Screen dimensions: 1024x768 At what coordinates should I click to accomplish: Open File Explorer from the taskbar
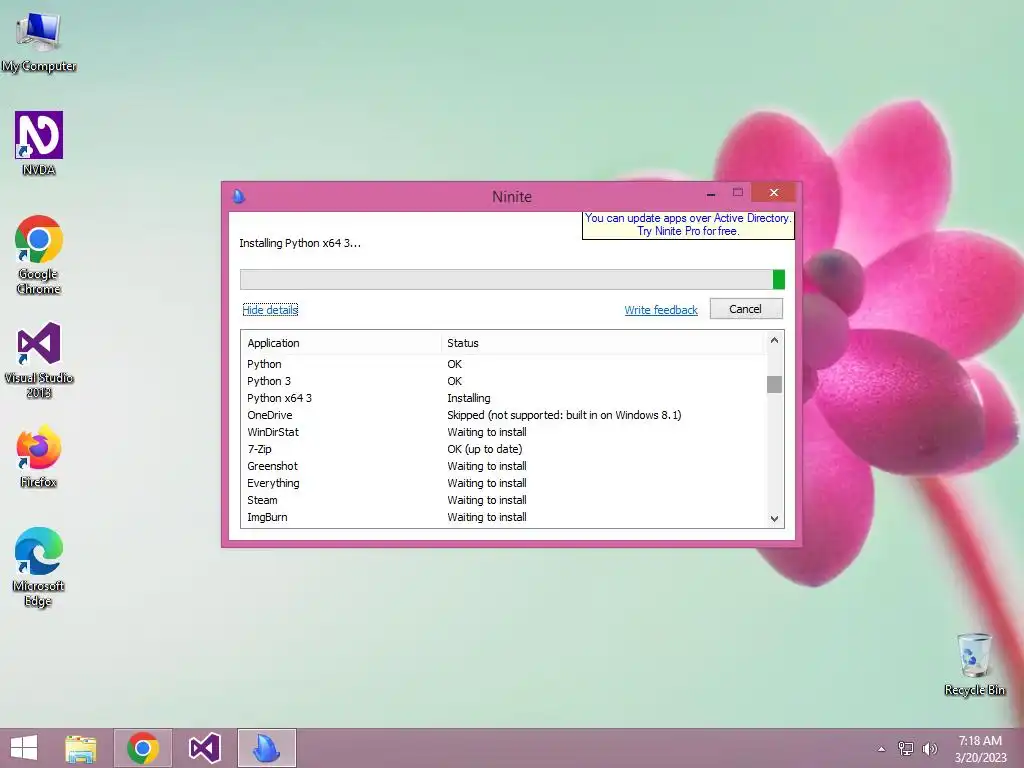pyautogui.click(x=81, y=748)
